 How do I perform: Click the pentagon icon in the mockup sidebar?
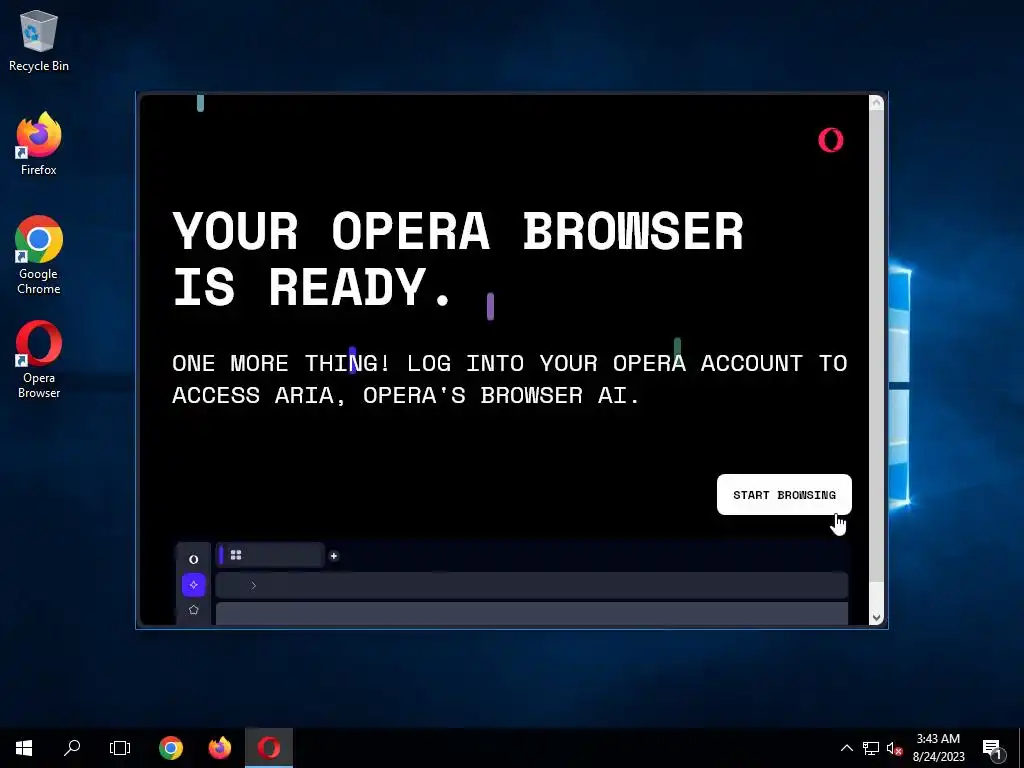(193, 609)
